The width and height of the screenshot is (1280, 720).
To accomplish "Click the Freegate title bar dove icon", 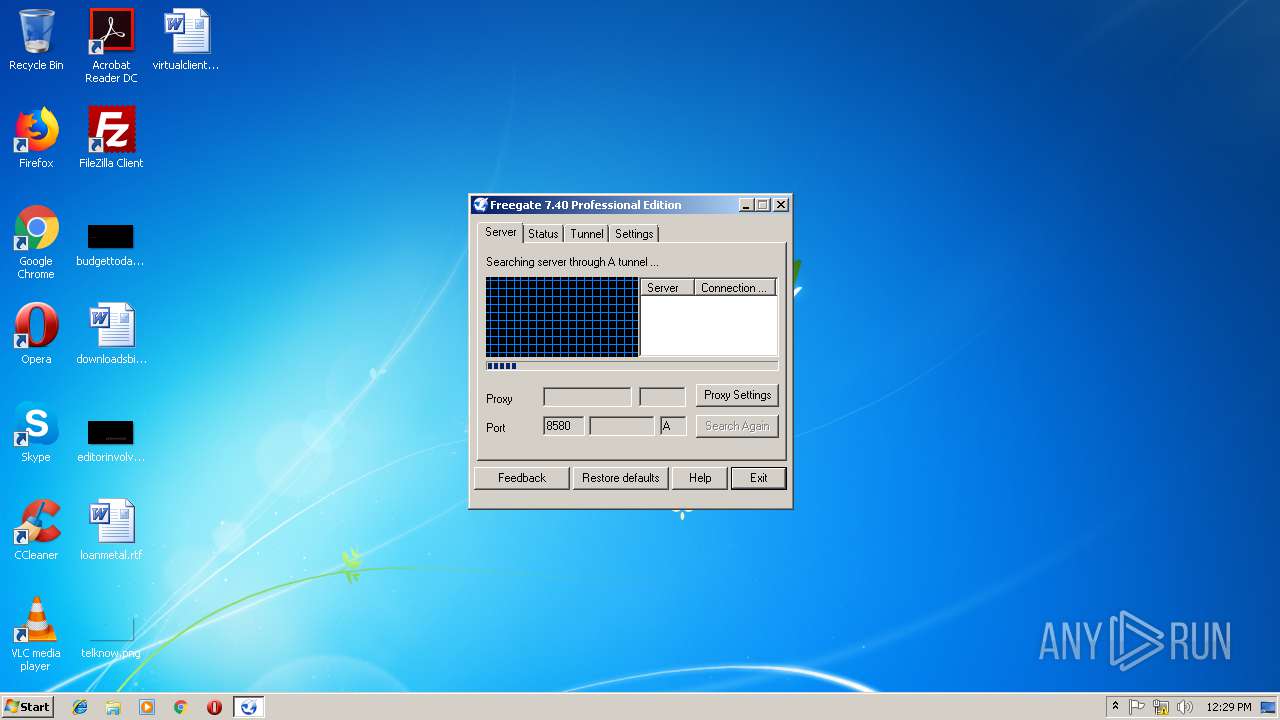I will pyautogui.click(x=481, y=205).
